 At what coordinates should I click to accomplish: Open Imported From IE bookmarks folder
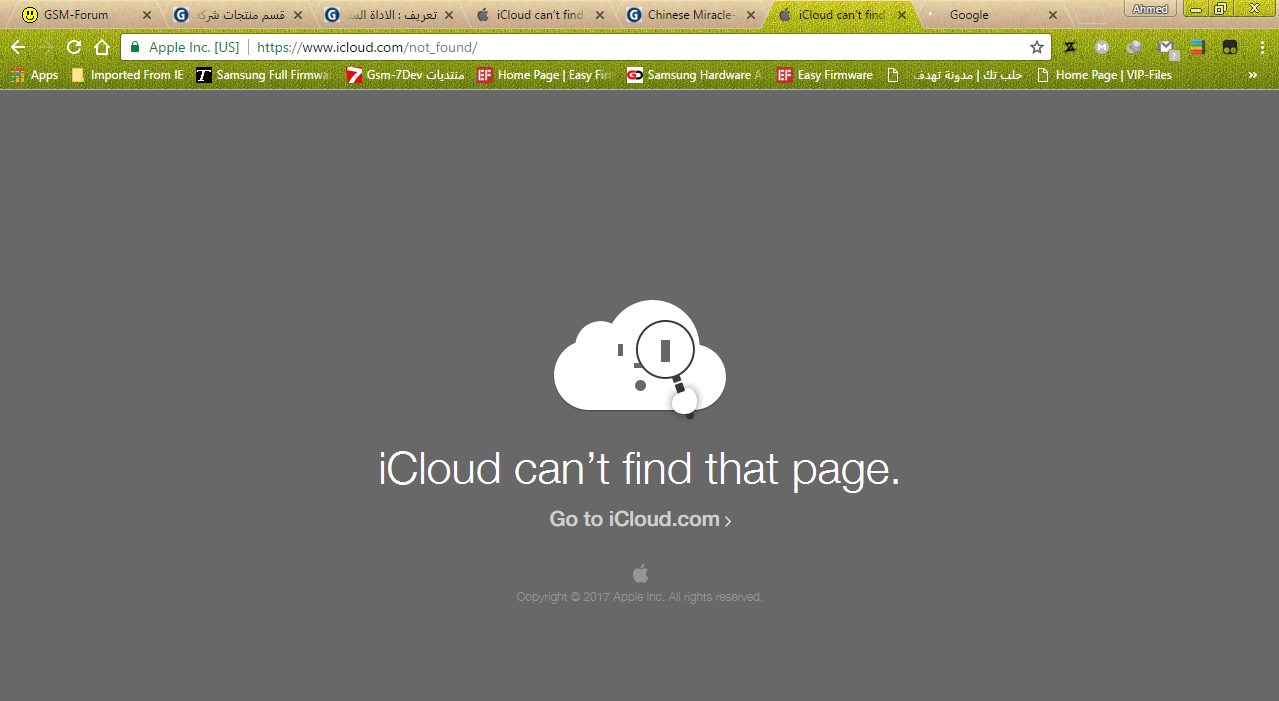point(127,75)
